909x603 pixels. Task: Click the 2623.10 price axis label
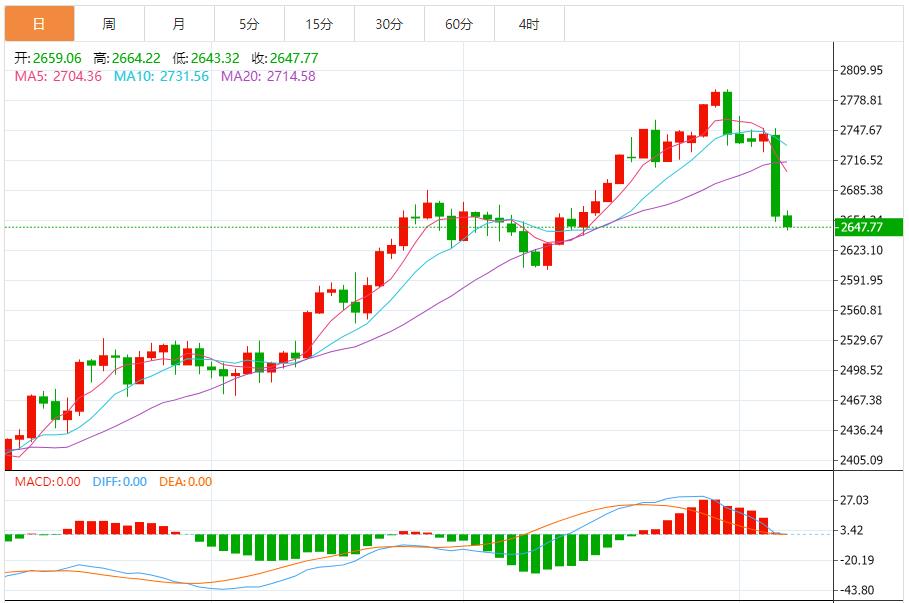click(861, 250)
